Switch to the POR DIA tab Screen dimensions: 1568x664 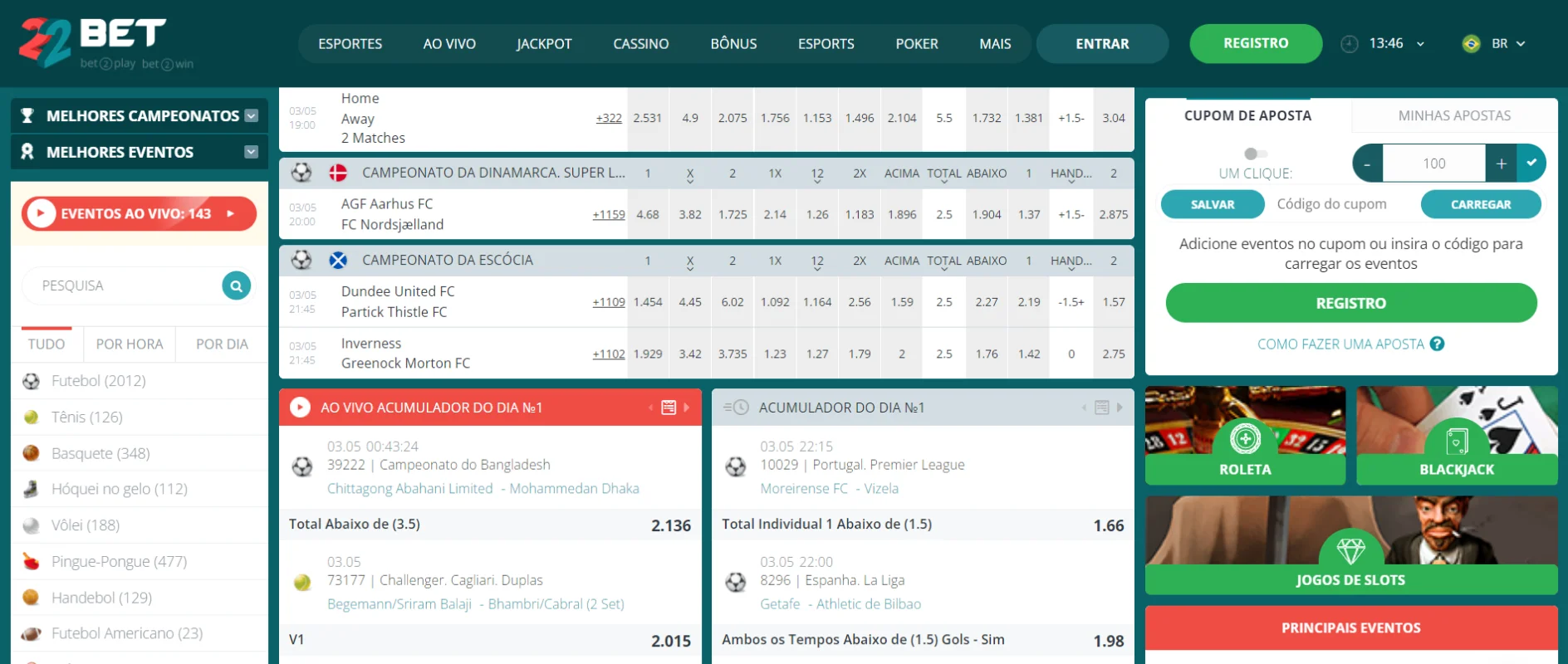click(222, 344)
